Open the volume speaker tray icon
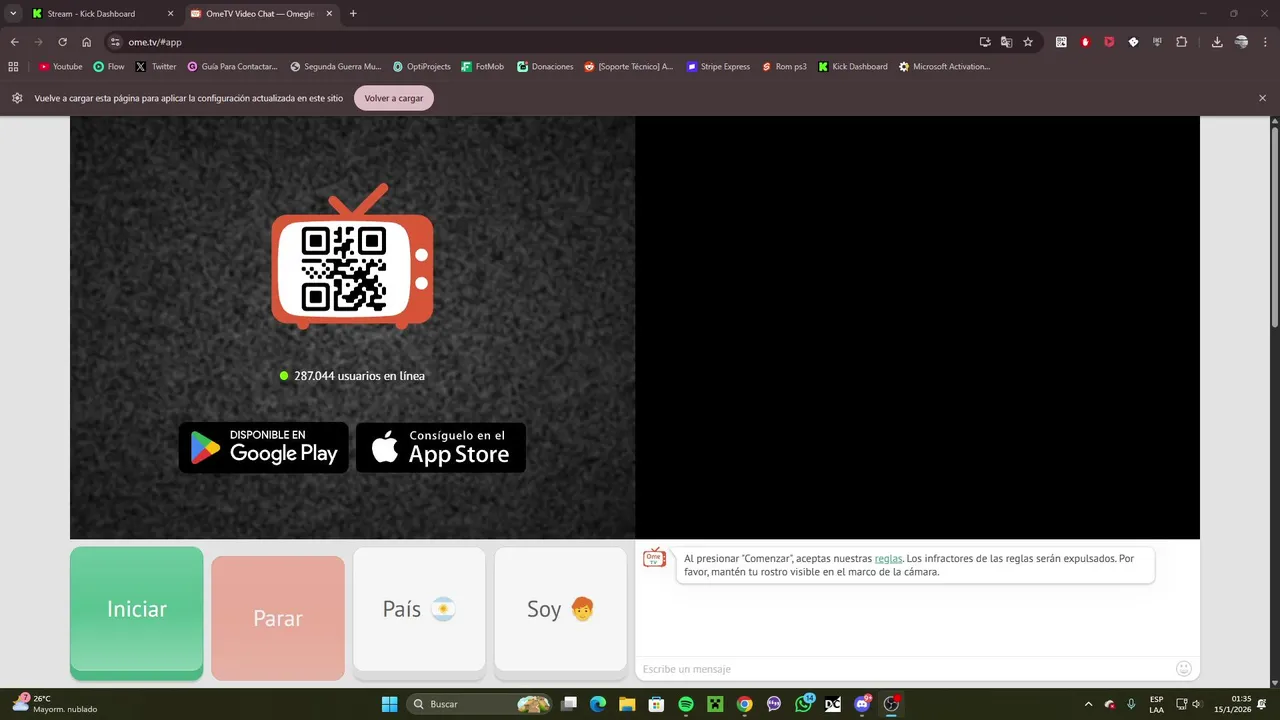The image size is (1280, 720). (x=1197, y=704)
